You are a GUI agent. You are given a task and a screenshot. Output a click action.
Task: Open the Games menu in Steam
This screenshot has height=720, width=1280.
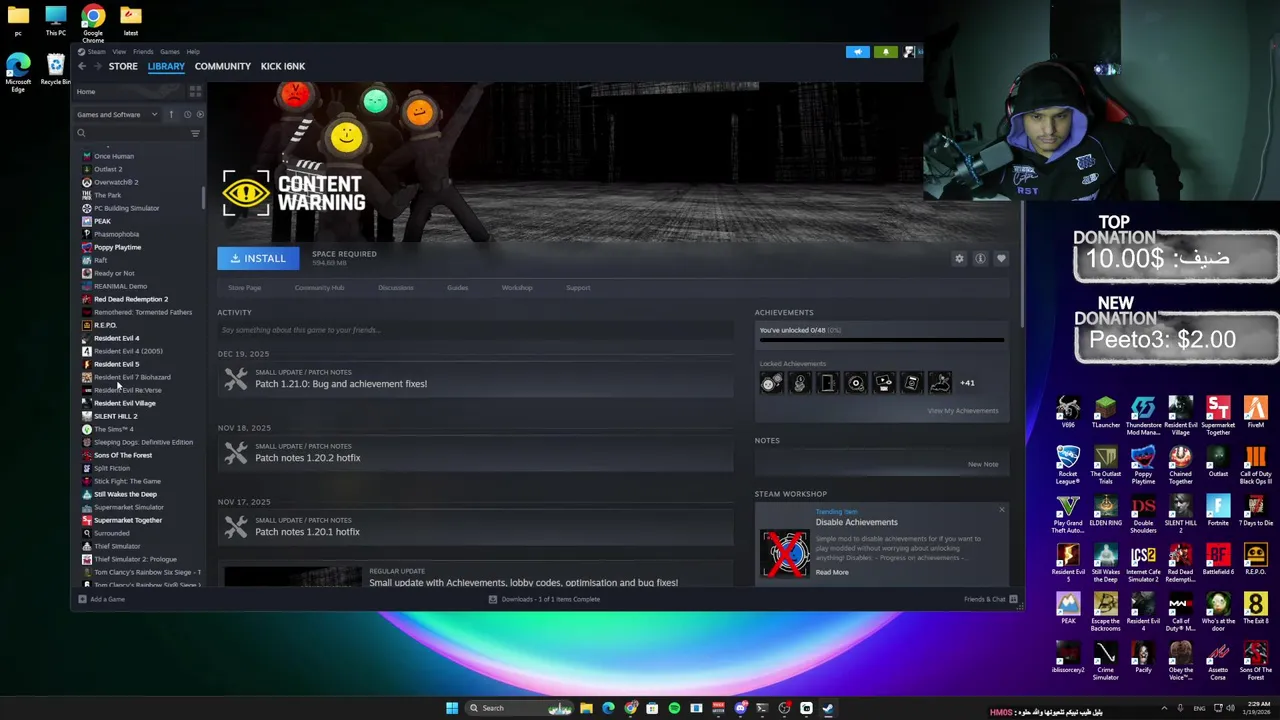pos(170,52)
